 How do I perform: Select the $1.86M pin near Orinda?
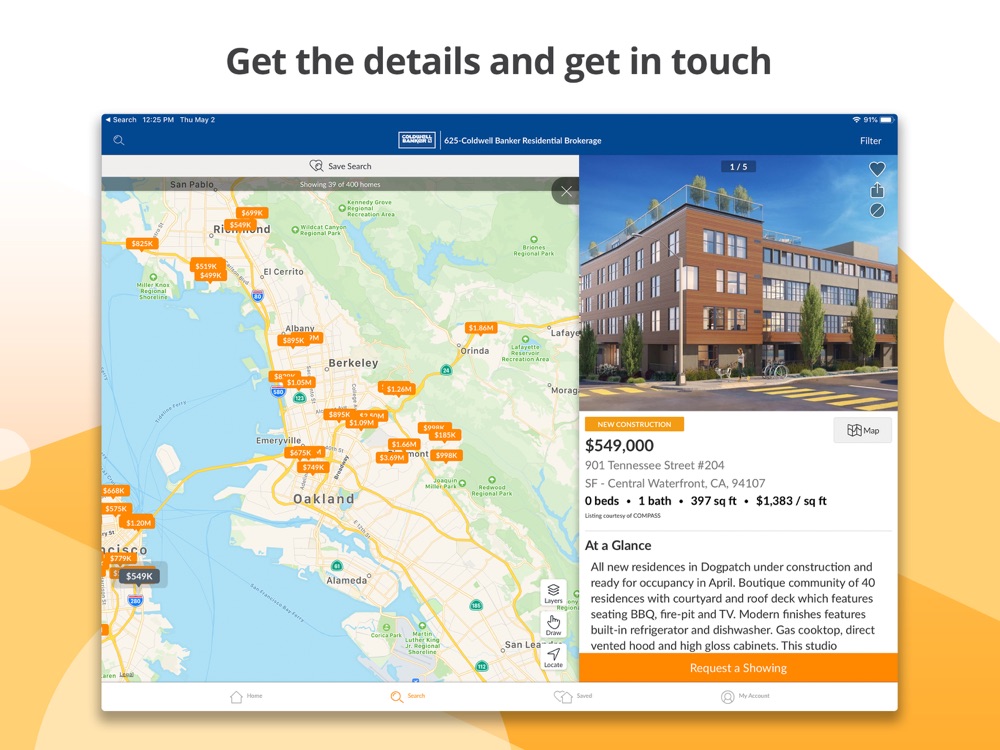pyautogui.click(x=481, y=328)
